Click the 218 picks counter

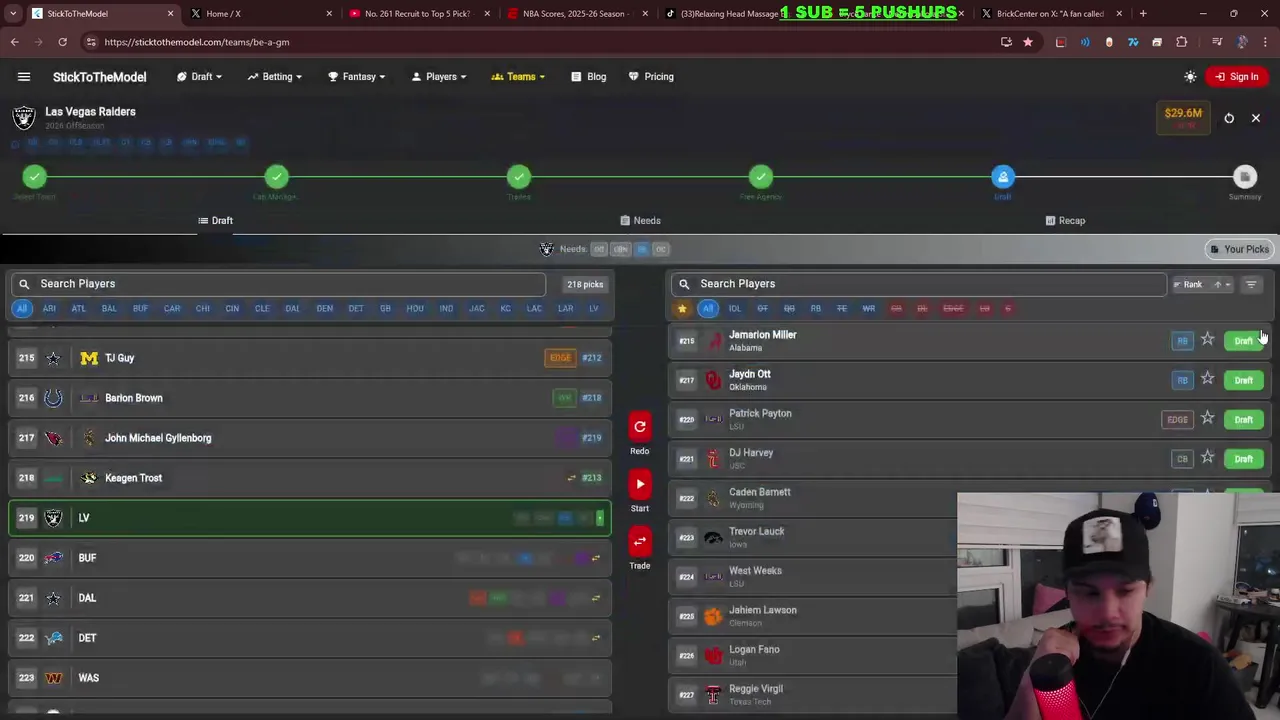click(x=585, y=284)
